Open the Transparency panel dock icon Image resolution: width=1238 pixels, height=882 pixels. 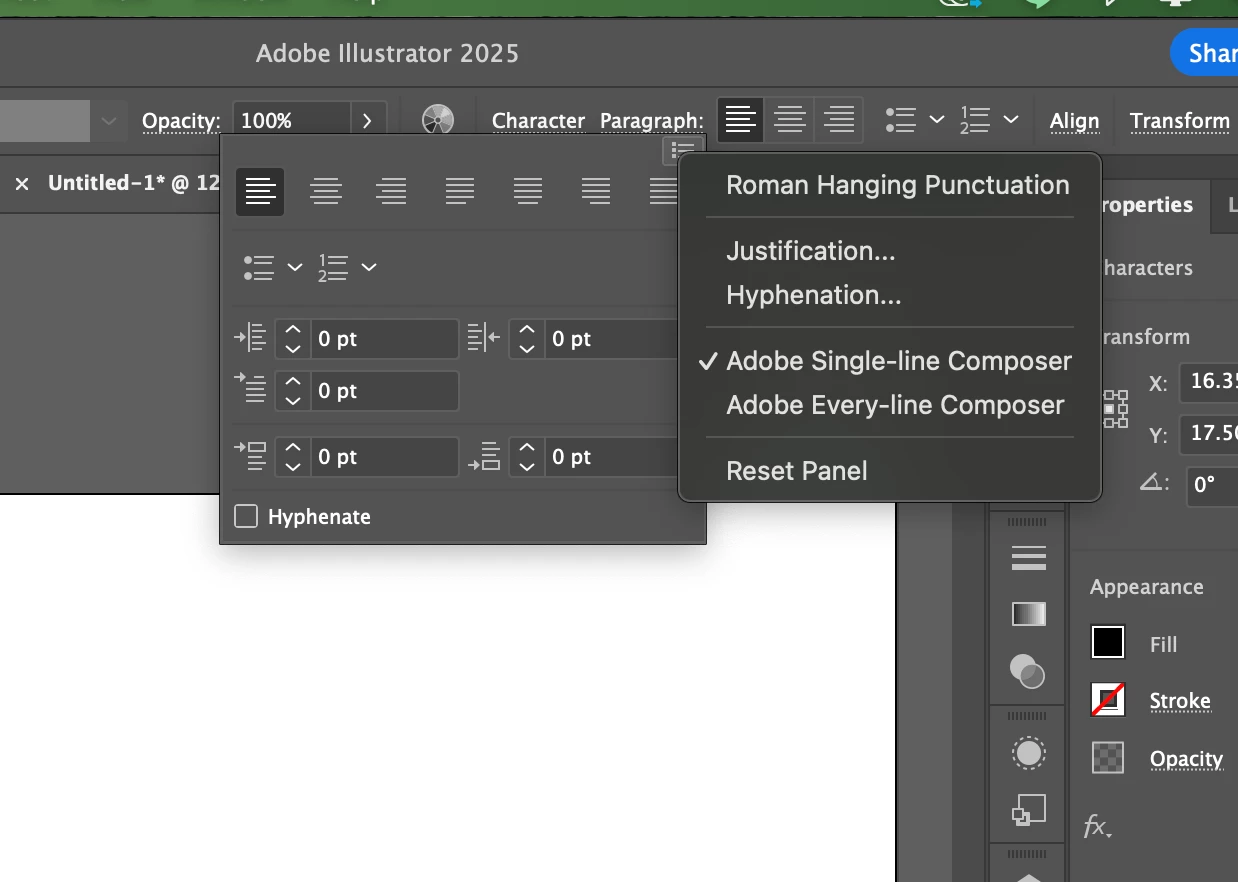coord(1029,671)
